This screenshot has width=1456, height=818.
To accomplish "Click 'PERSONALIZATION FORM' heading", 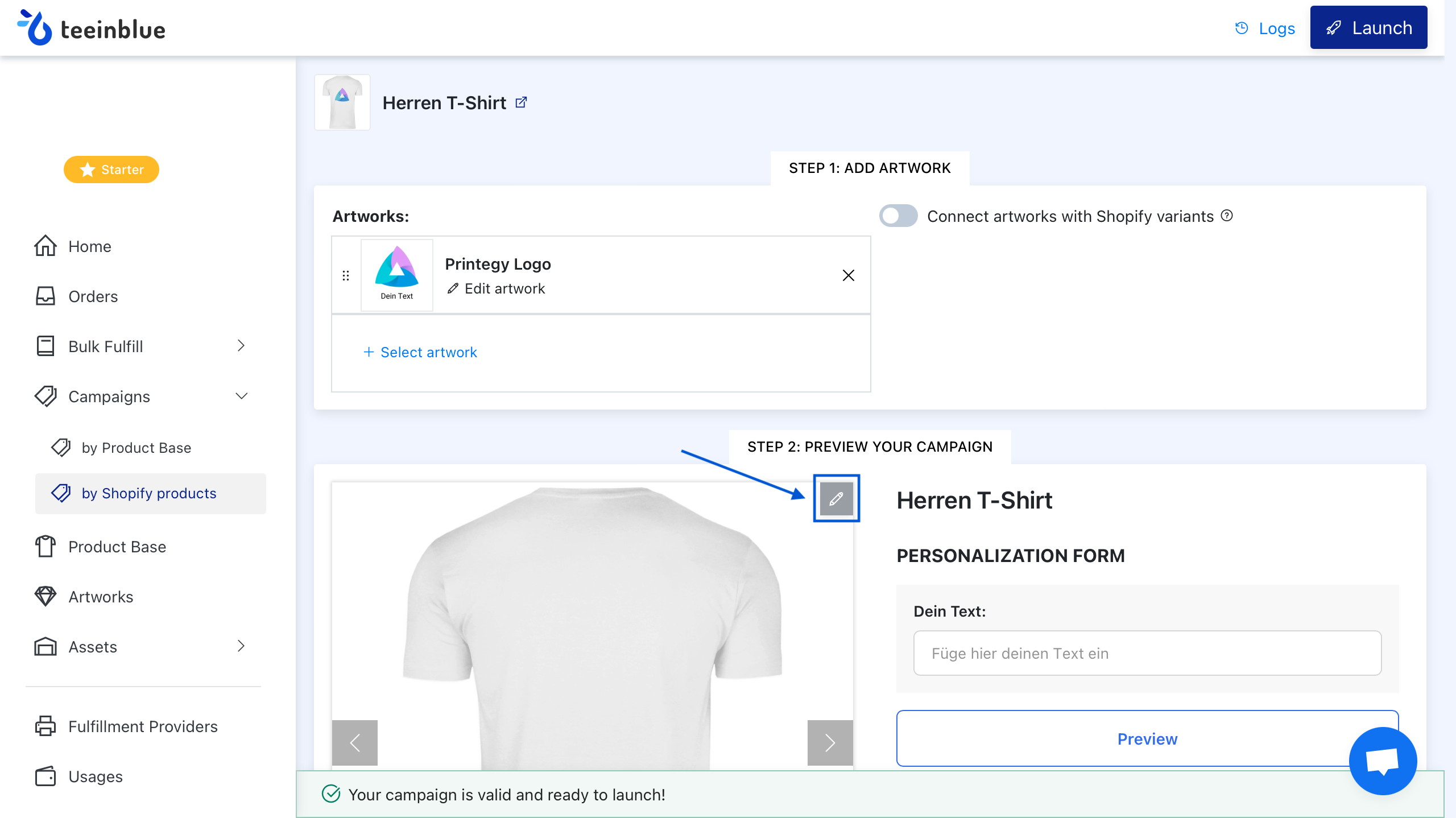I will tap(1011, 556).
